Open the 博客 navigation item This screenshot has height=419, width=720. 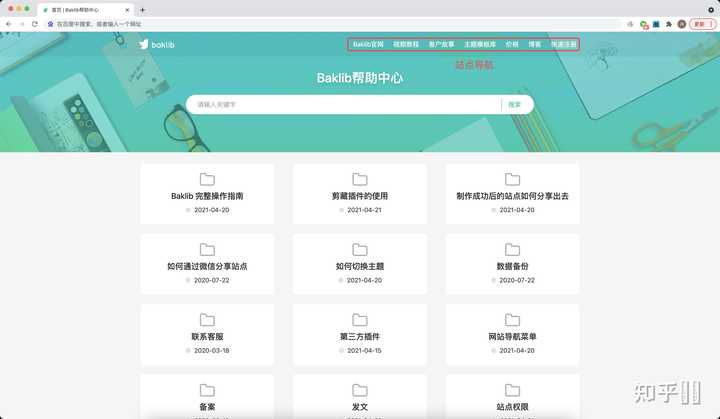[534, 45]
